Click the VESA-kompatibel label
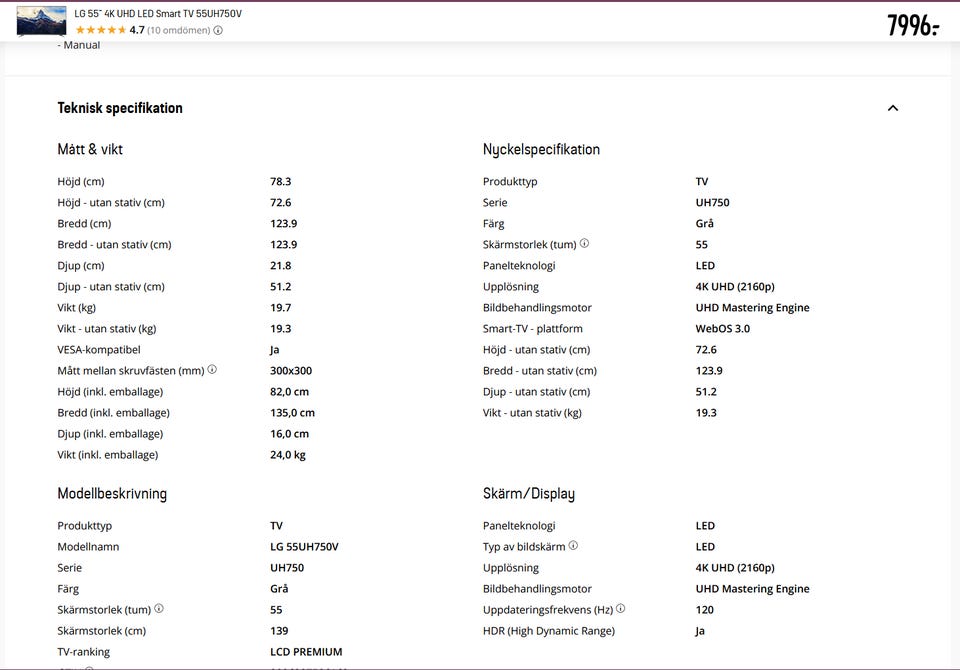960x670 pixels. click(99, 350)
